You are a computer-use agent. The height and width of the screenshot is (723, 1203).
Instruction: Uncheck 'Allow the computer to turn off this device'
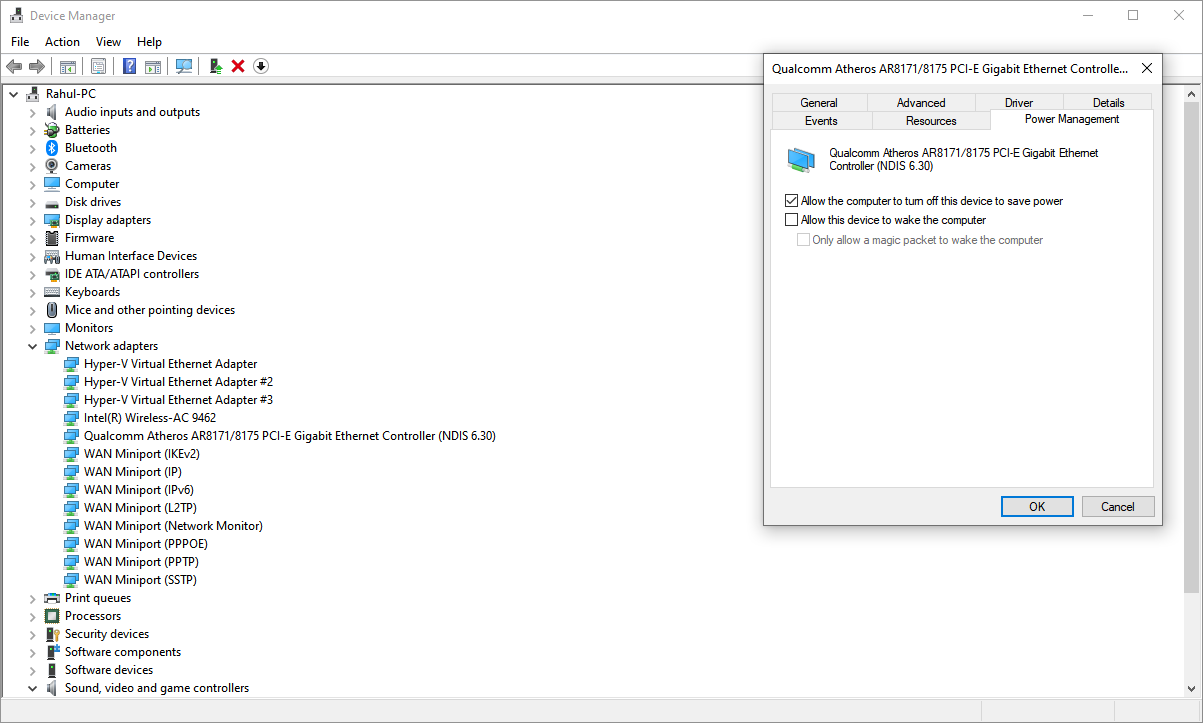pyautogui.click(x=791, y=200)
